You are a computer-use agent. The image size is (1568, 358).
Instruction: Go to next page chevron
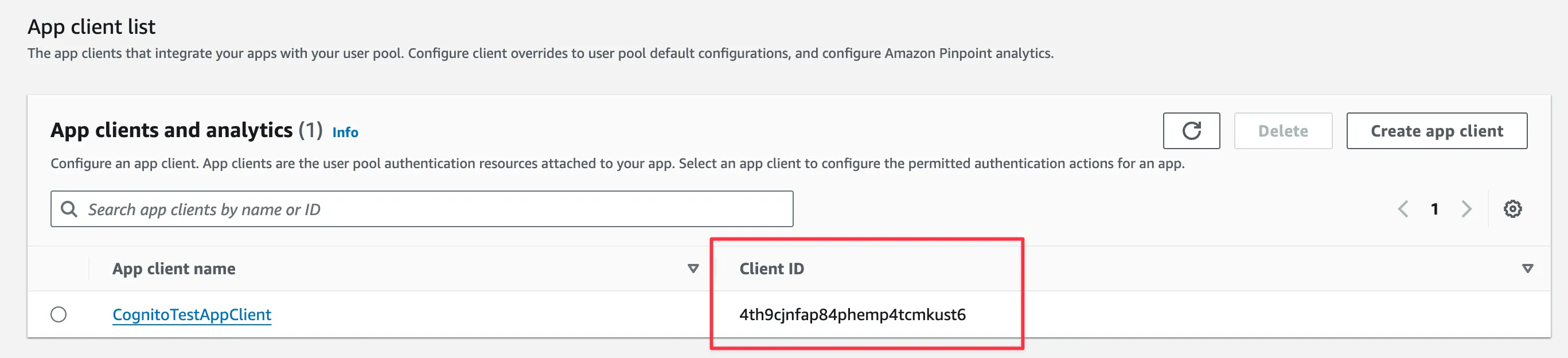pyautogui.click(x=1466, y=209)
